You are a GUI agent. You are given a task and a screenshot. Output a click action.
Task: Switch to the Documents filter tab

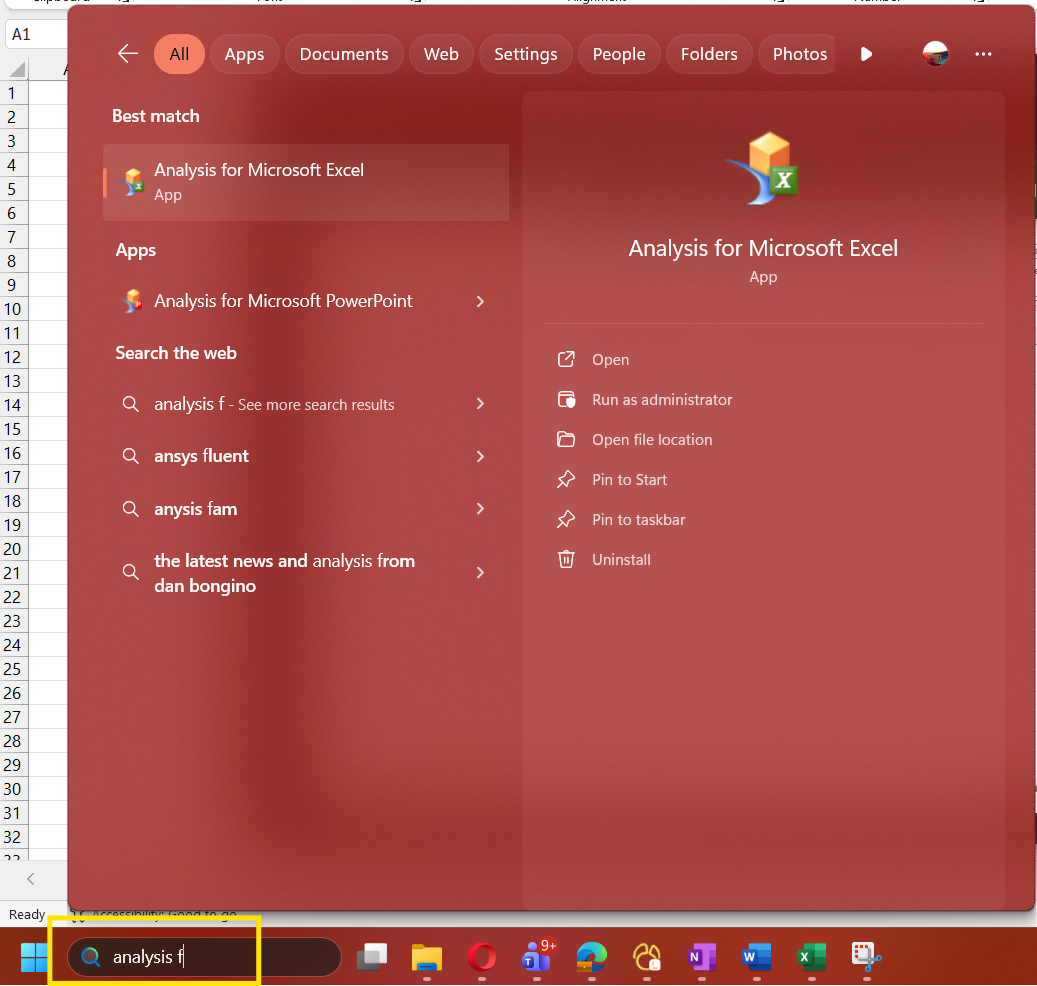point(344,54)
